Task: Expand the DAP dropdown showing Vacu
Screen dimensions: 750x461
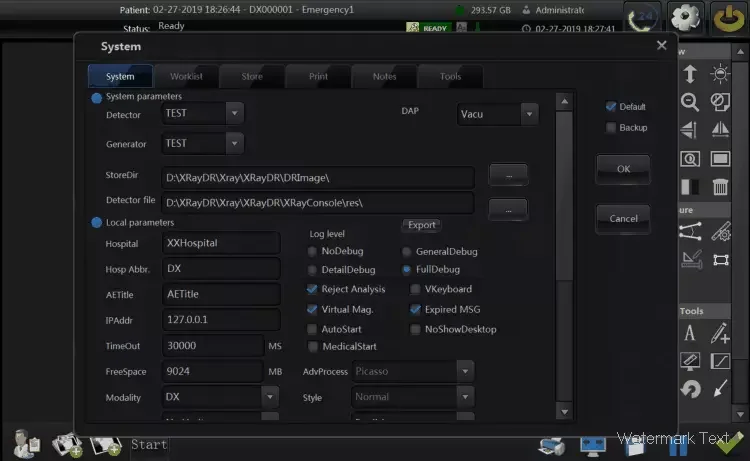Action: [530, 115]
